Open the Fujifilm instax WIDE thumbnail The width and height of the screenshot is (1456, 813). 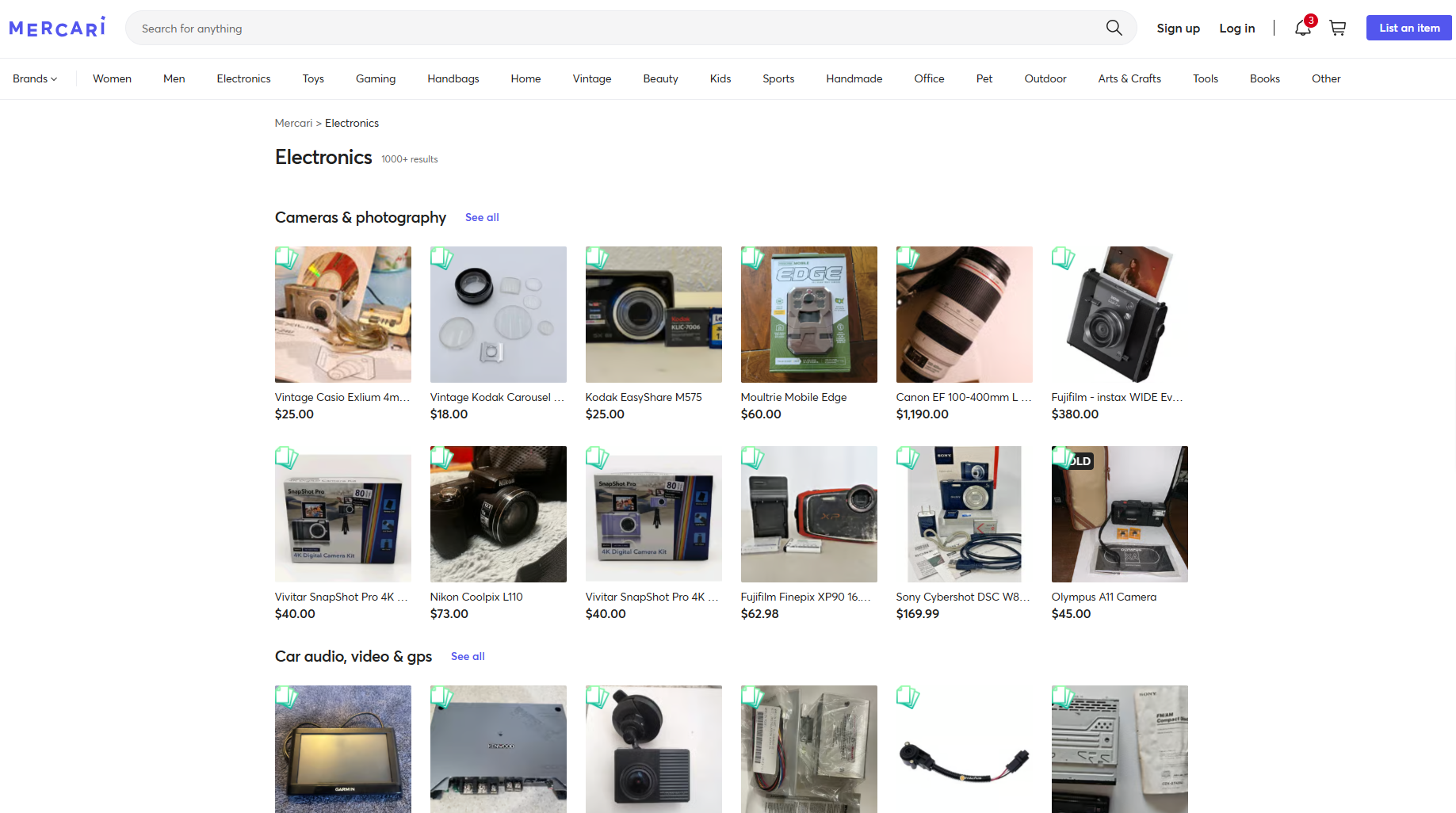tap(1120, 315)
